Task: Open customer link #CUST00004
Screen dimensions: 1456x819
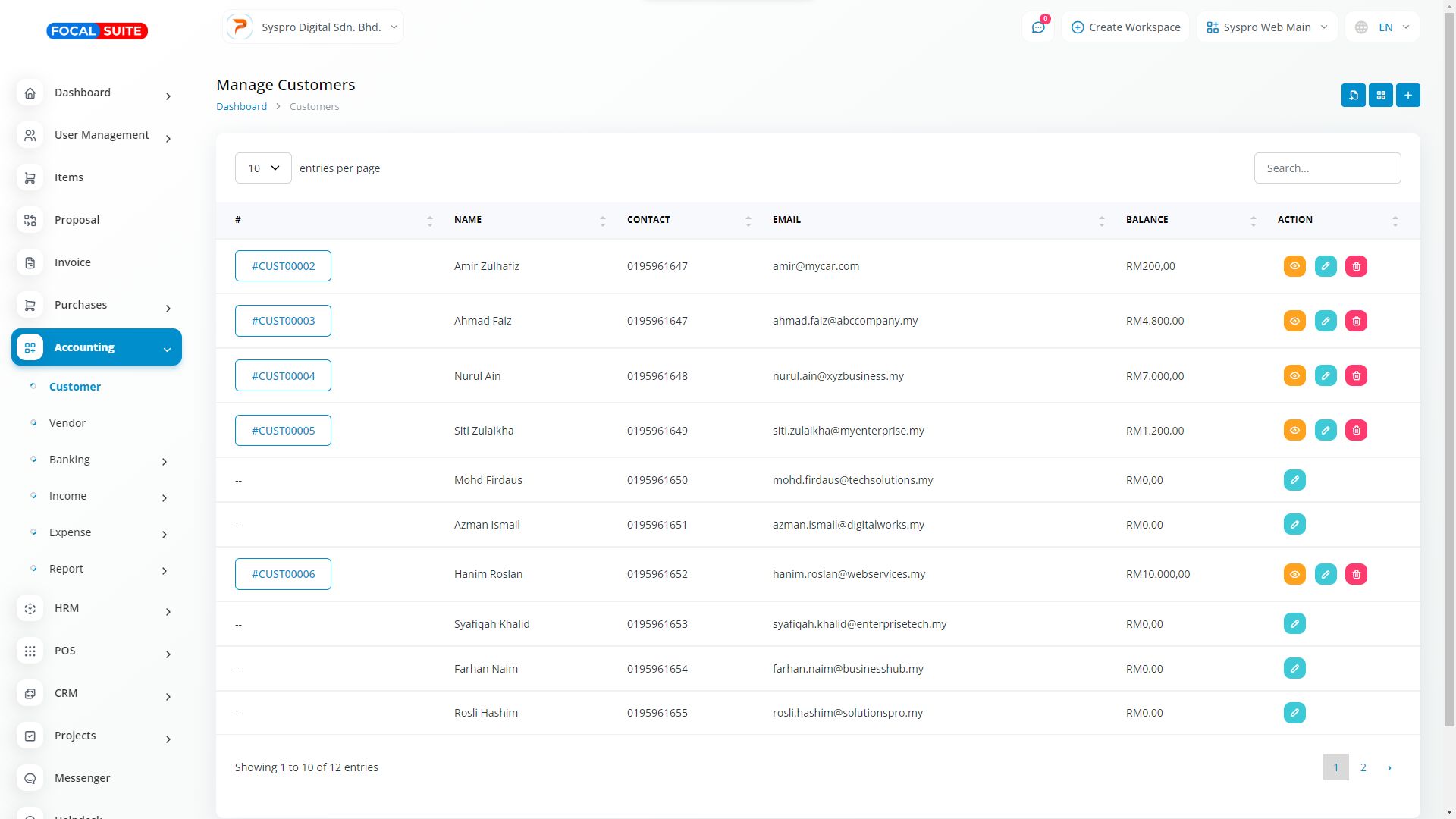Action: (x=283, y=376)
